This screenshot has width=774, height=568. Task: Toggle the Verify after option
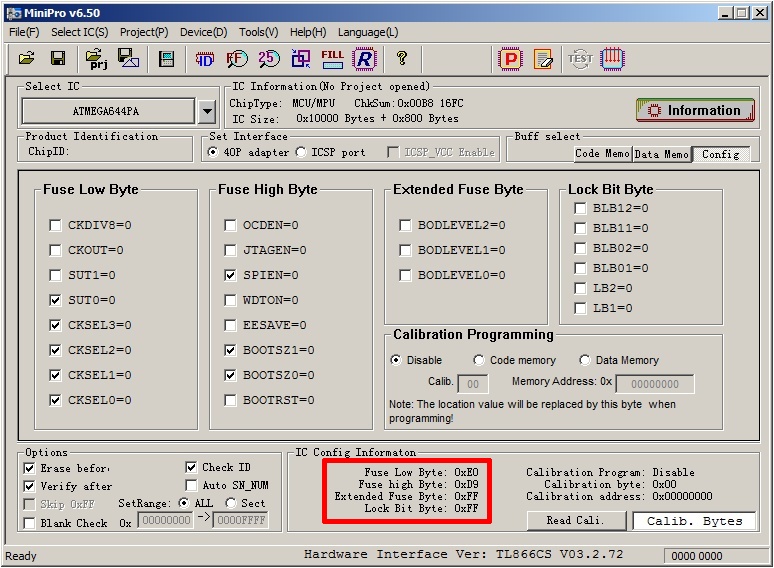29,486
